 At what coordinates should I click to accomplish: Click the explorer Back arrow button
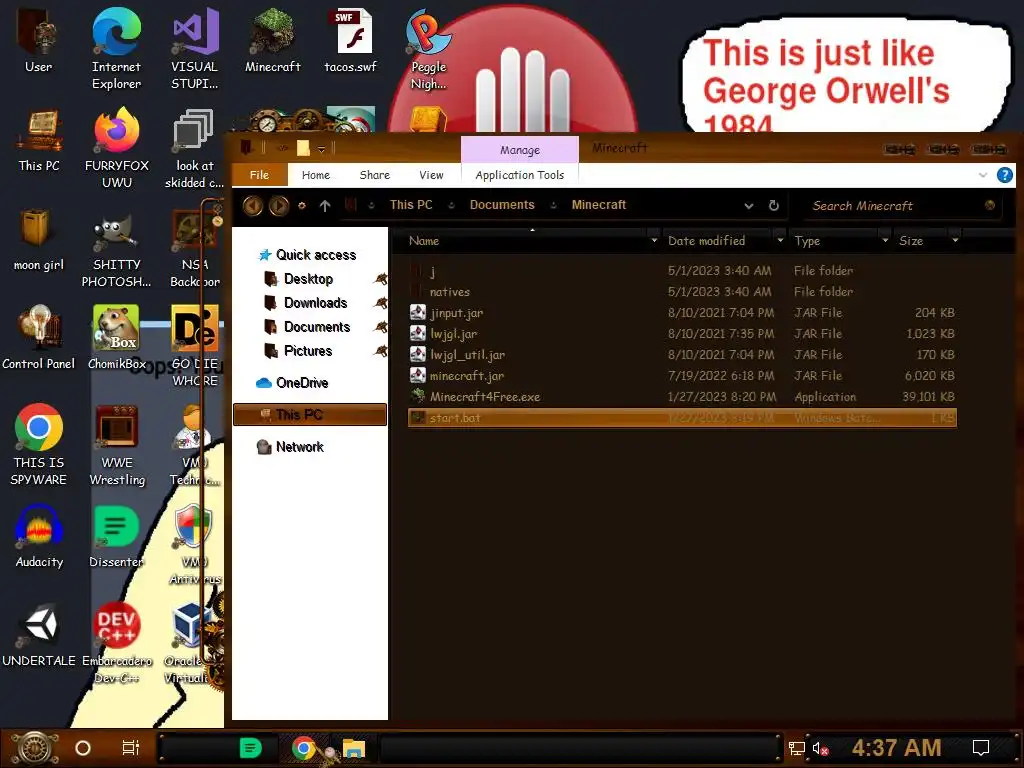(253, 206)
